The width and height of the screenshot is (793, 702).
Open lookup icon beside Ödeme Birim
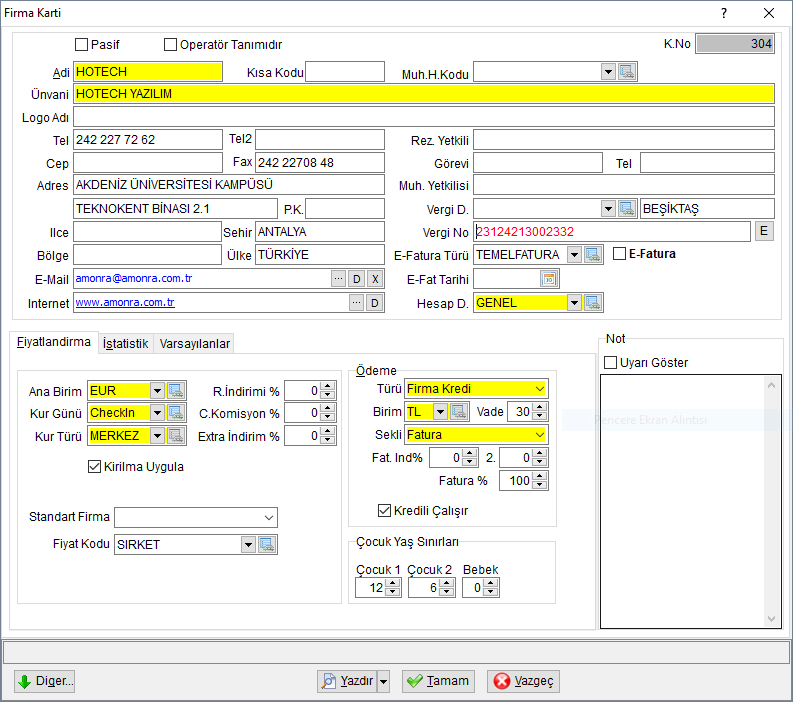(459, 412)
